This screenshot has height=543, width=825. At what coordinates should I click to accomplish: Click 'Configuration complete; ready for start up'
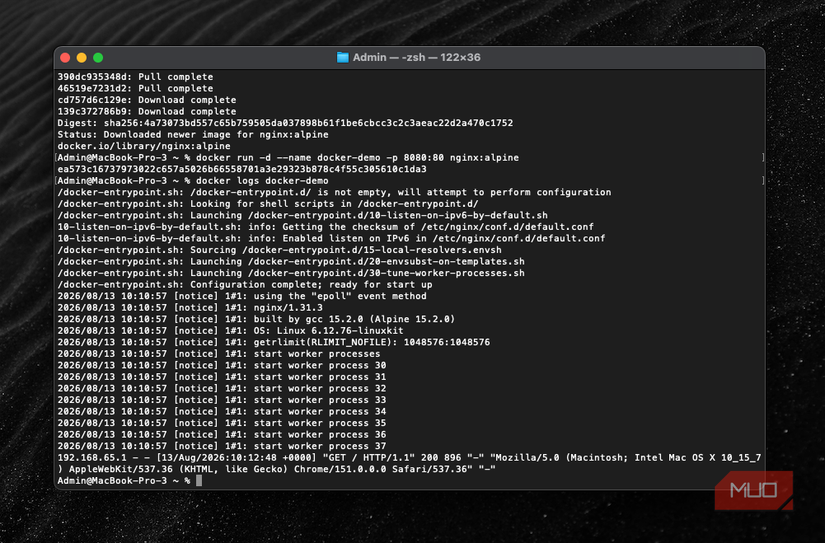(245, 285)
